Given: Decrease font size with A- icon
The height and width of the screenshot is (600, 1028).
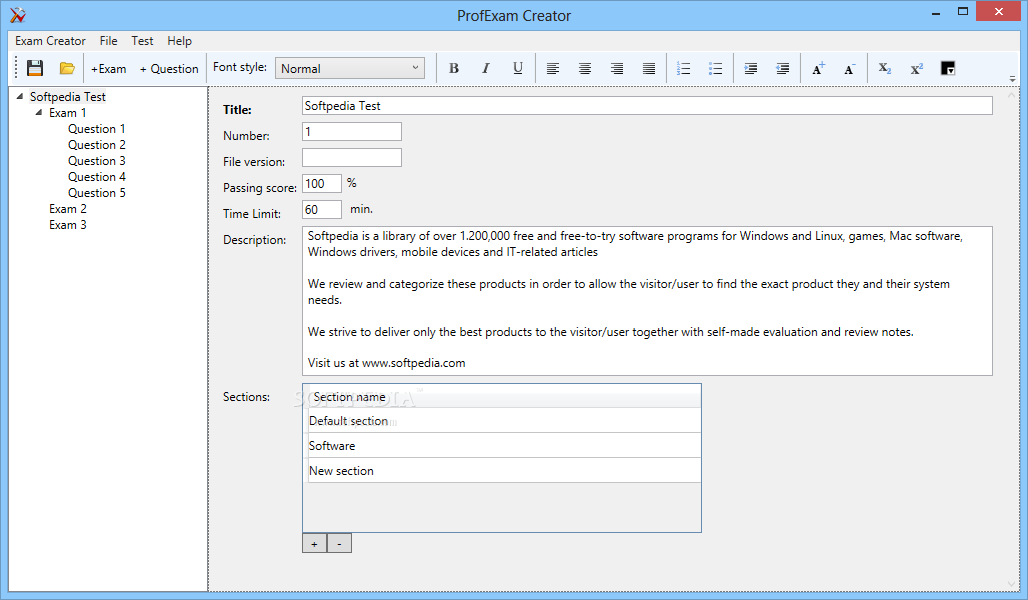Looking at the screenshot, I should pos(850,68).
